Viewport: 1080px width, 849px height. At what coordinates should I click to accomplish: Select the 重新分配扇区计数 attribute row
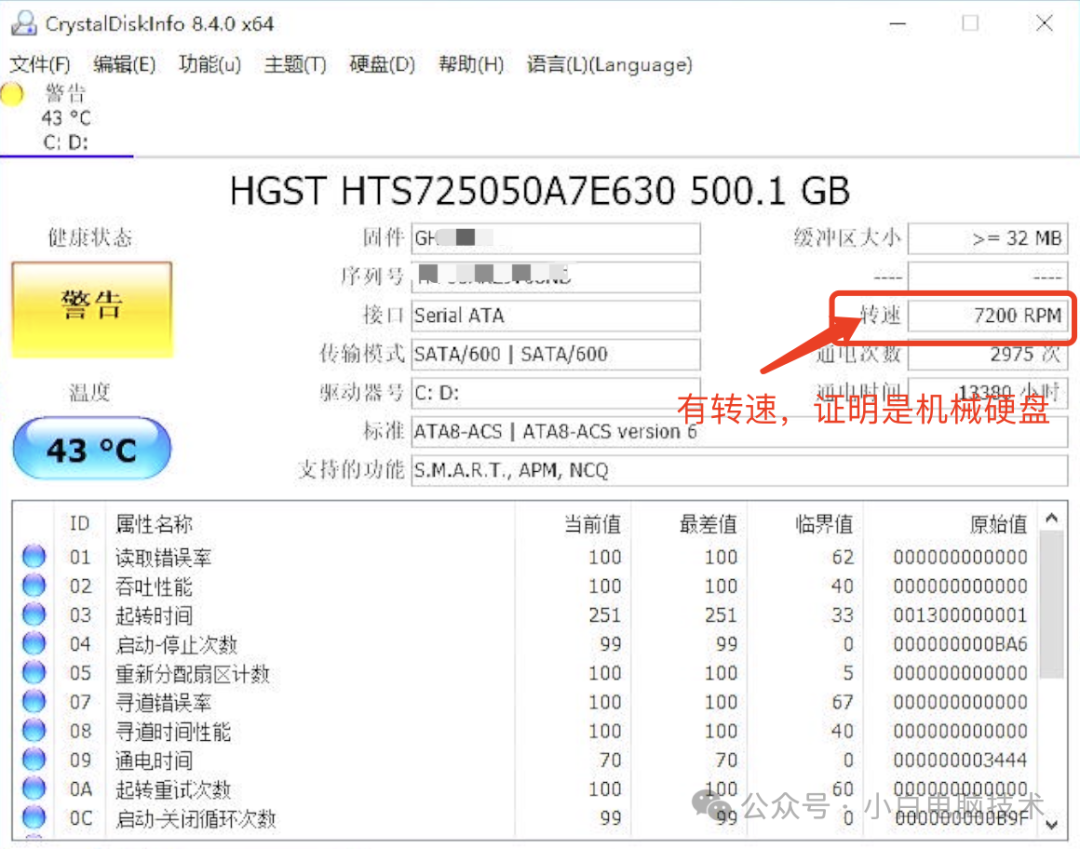click(525, 673)
